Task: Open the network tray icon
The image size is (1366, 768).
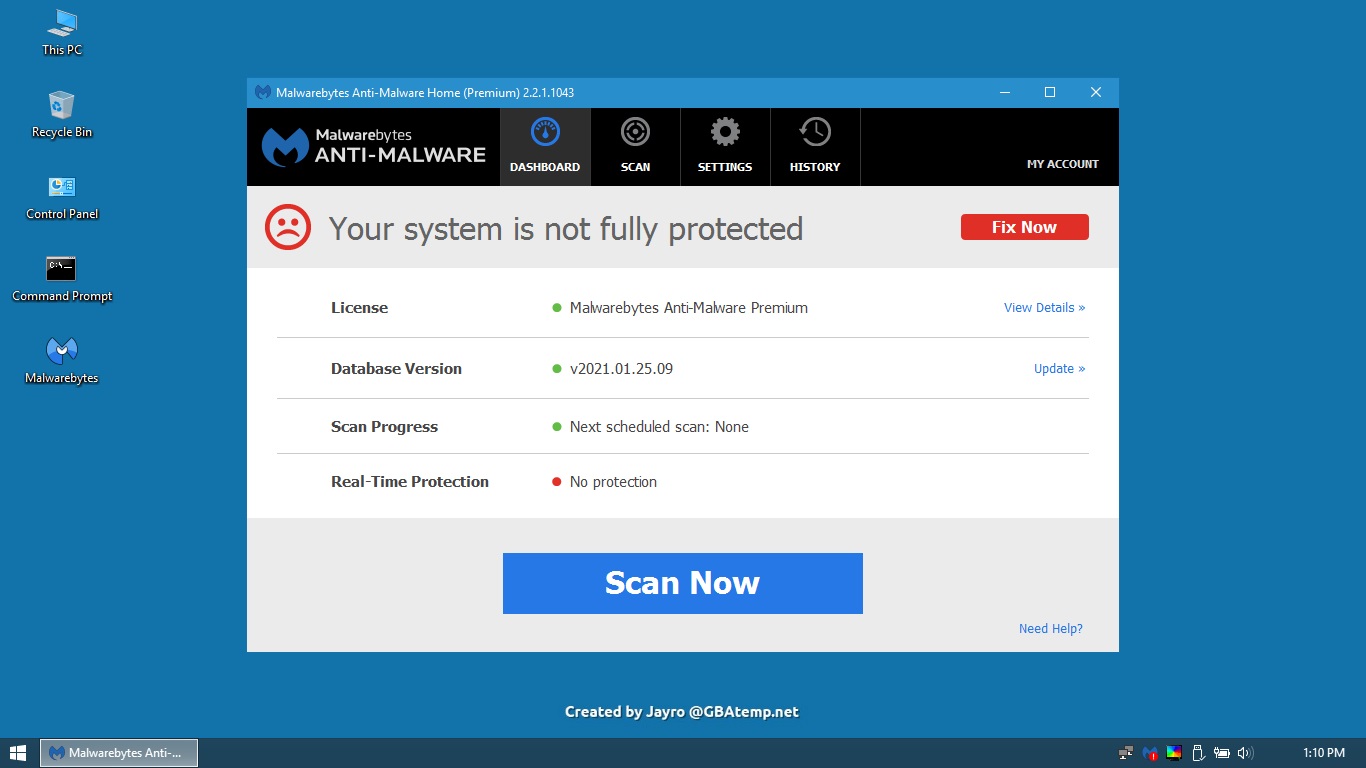Action: click(1126, 753)
